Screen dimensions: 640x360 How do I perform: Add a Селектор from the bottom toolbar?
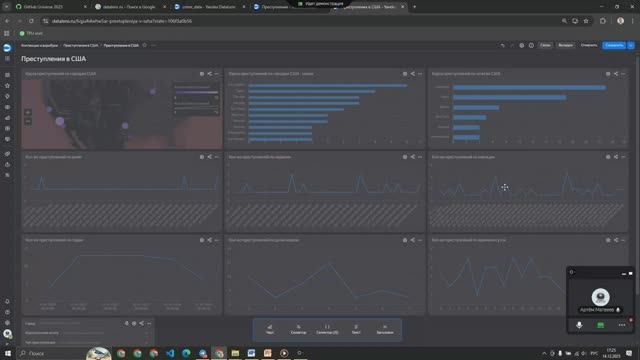coord(298,329)
